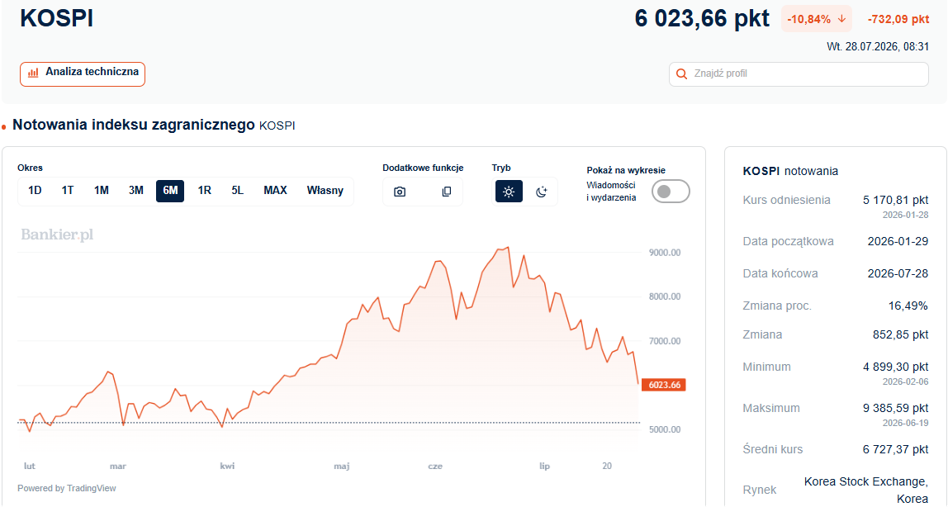The height and width of the screenshot is (507, 948).
Task: Click the 6023.66 price label on chart
Action: point(664,385)
